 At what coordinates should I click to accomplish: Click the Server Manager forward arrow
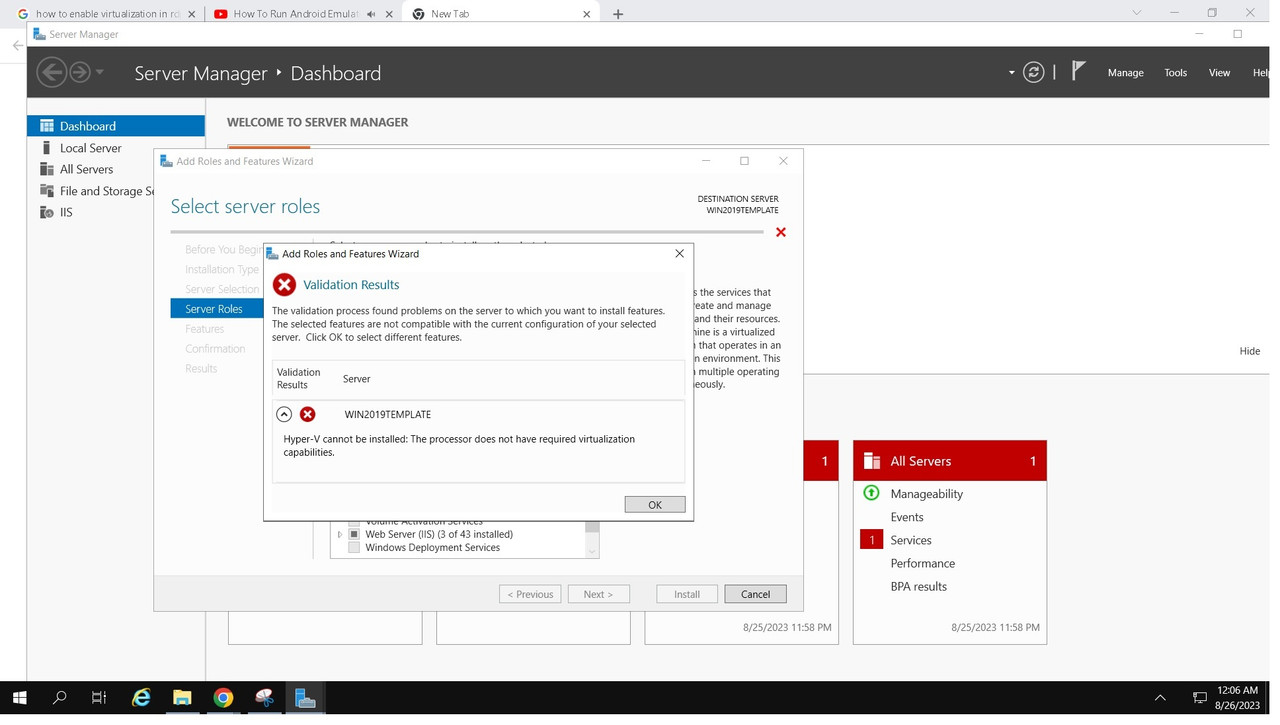pos(80,72)
